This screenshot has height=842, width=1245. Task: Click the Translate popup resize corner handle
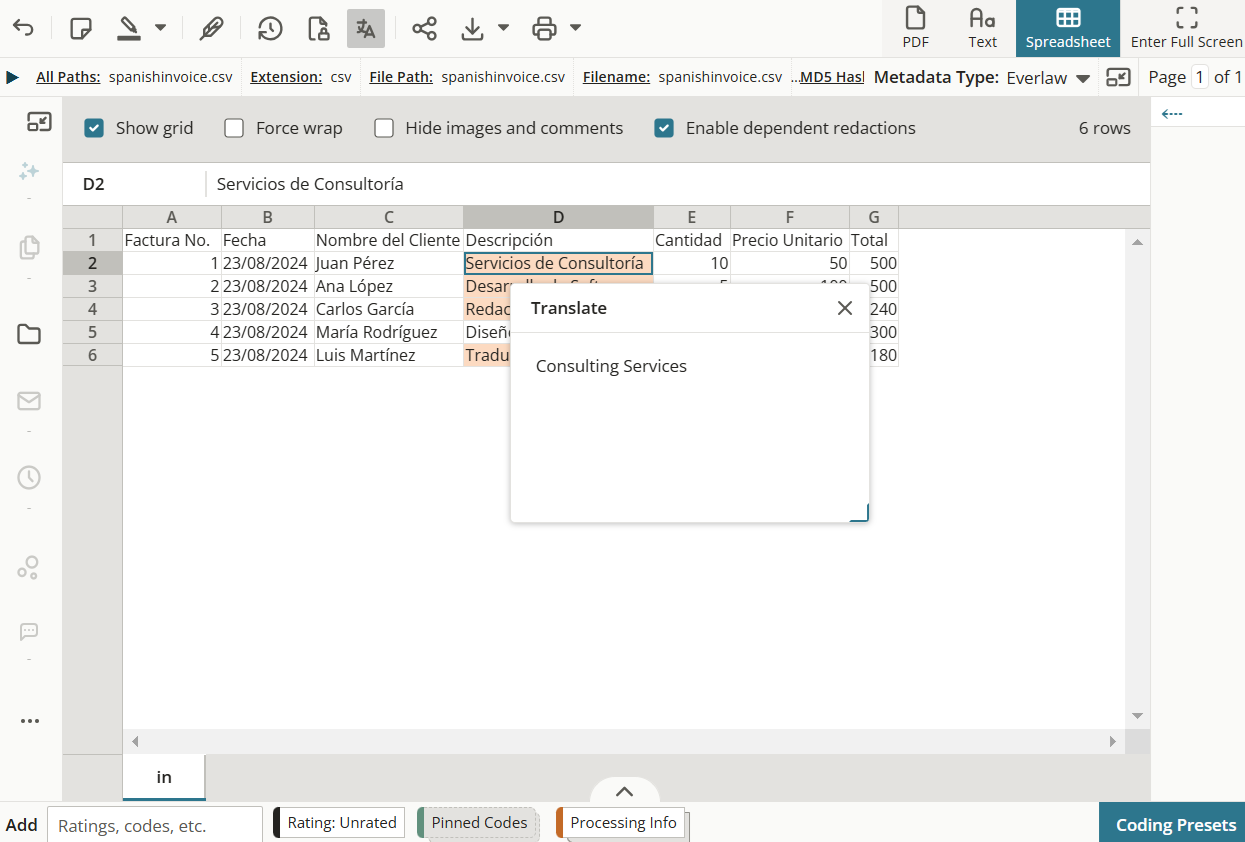click(859, 512)
